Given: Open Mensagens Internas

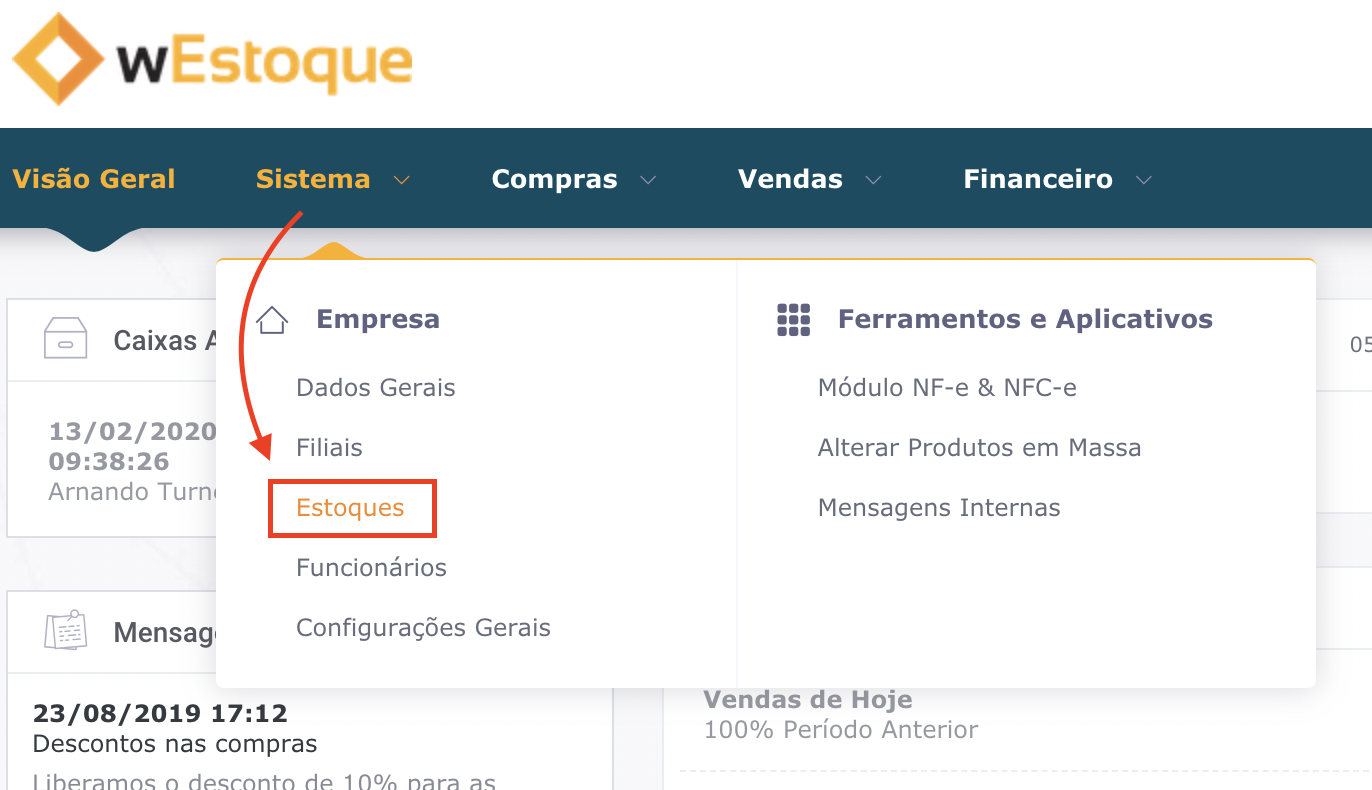Looking at the screenshot, I should click(938, 507).
